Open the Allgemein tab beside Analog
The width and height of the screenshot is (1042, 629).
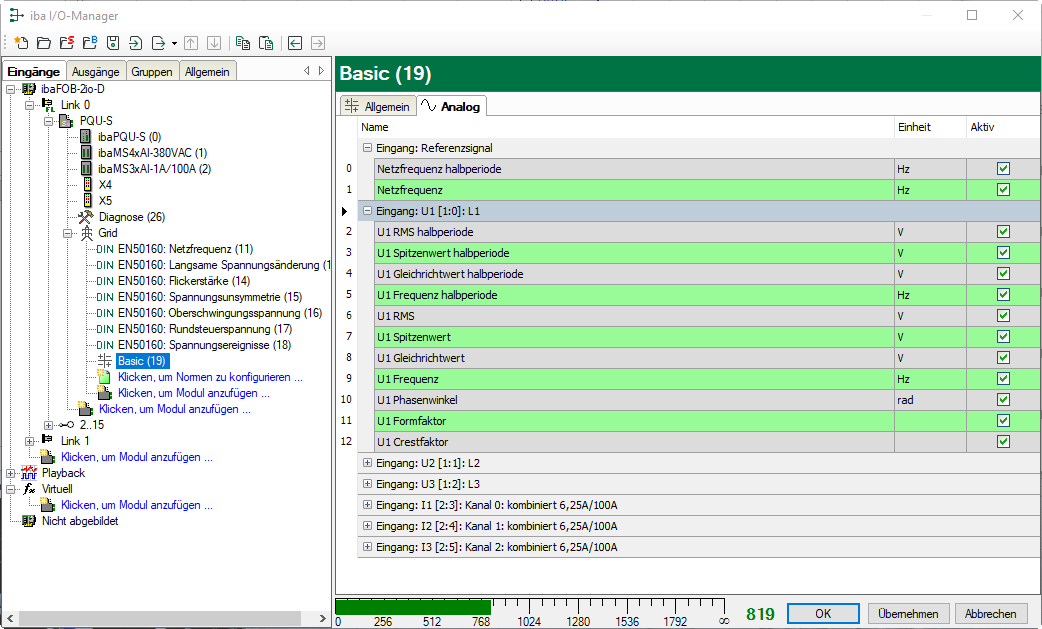tap(378, 106)
